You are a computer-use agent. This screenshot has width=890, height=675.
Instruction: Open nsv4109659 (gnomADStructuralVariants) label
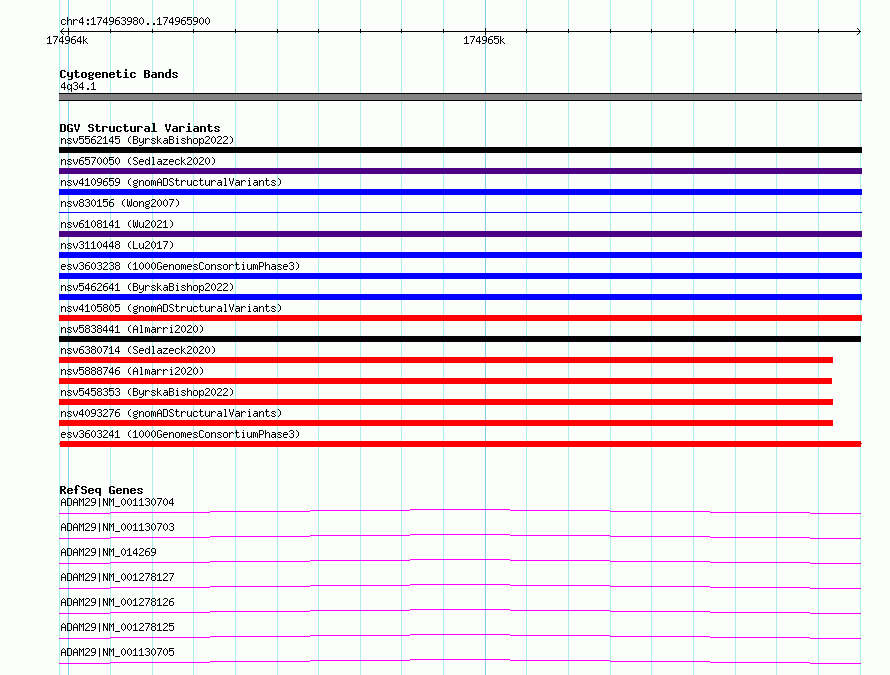[171, 182]
